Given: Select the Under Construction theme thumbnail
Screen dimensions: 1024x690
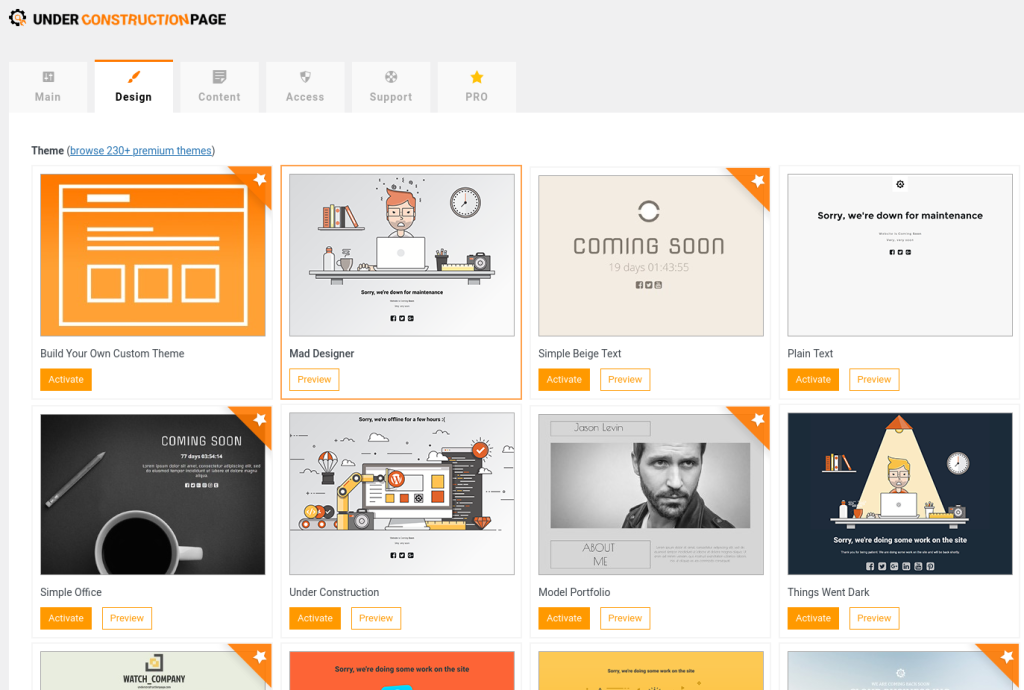Looking at the screenshot, I should point(402,494).
